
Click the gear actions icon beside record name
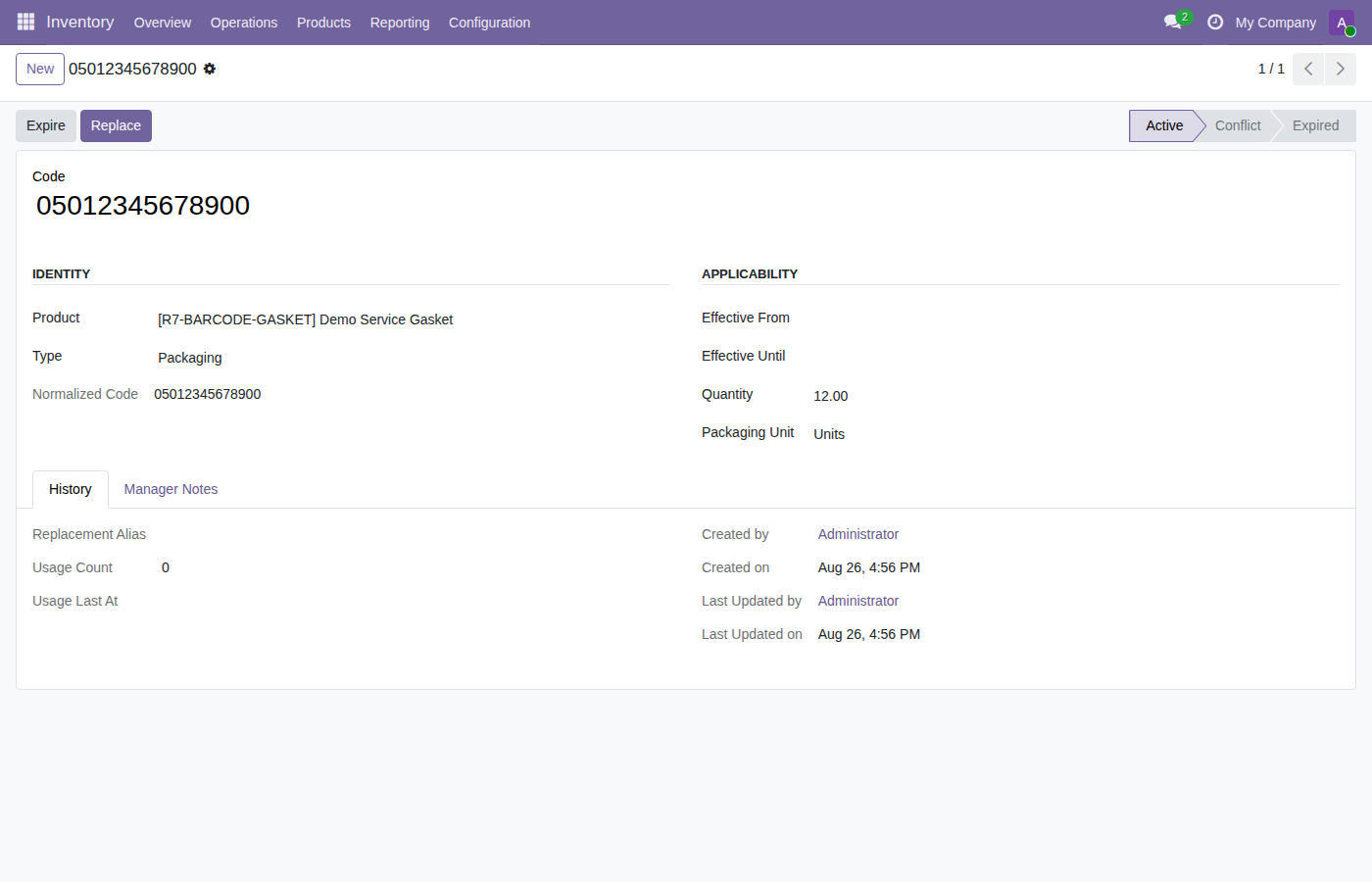point(210,69)
